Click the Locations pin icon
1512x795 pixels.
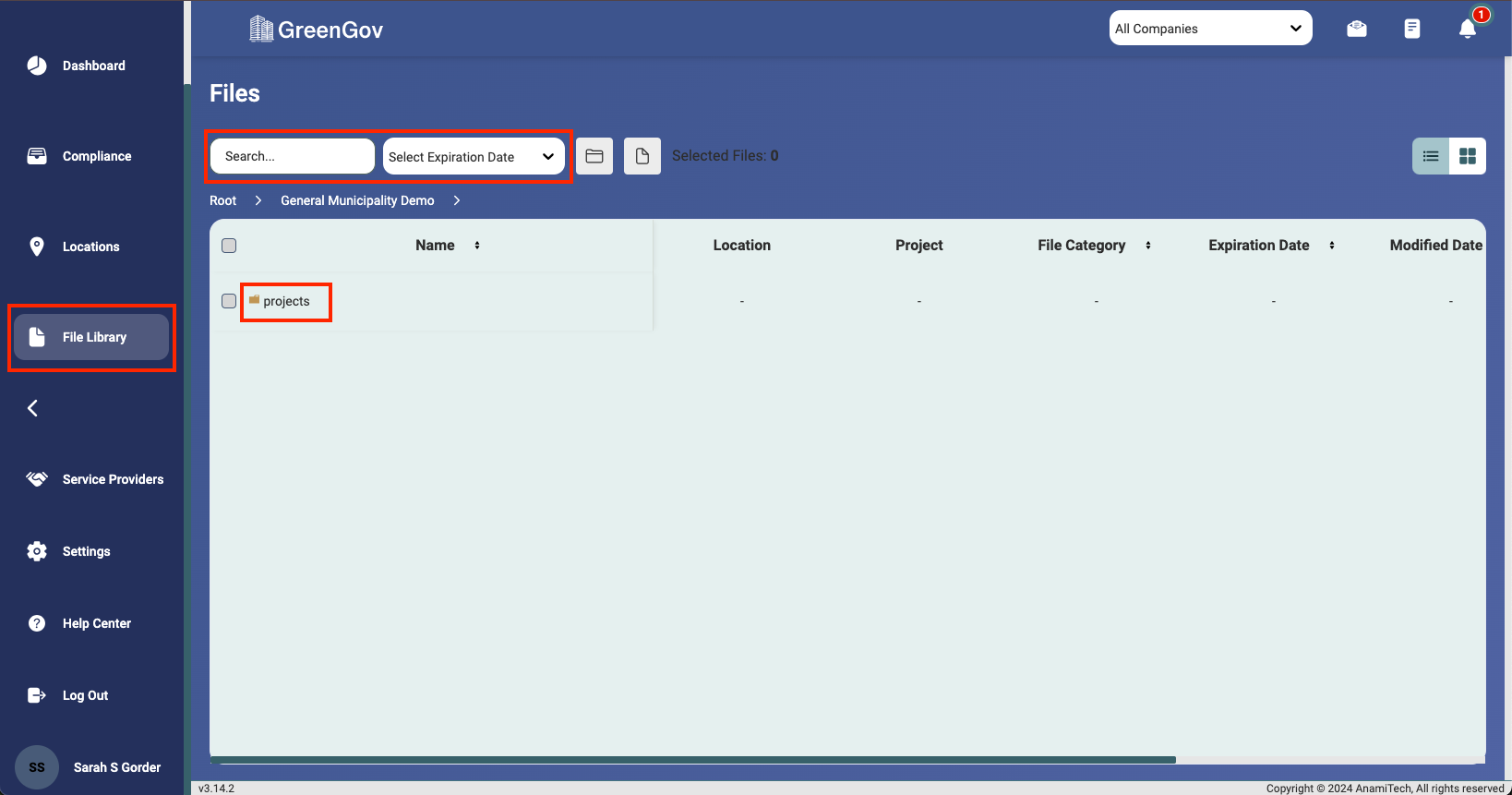click(x=37, y=247)
